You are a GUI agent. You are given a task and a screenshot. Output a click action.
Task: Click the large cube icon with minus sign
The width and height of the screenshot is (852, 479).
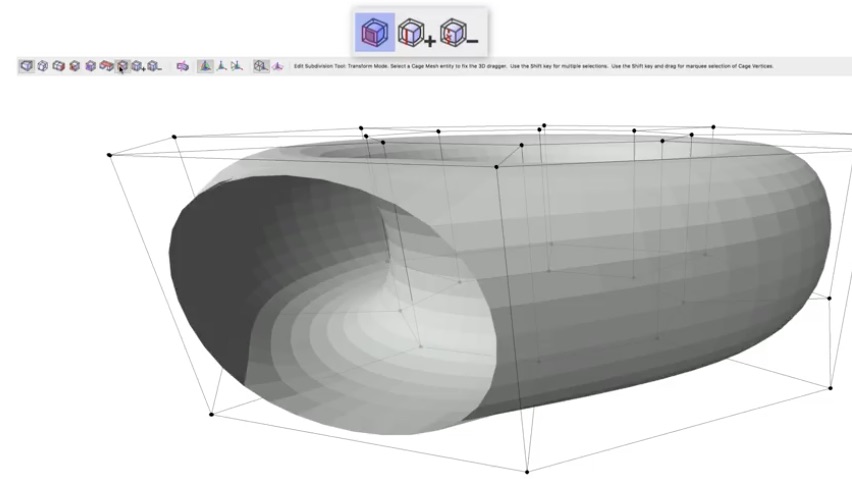click(x=460, y=33)
